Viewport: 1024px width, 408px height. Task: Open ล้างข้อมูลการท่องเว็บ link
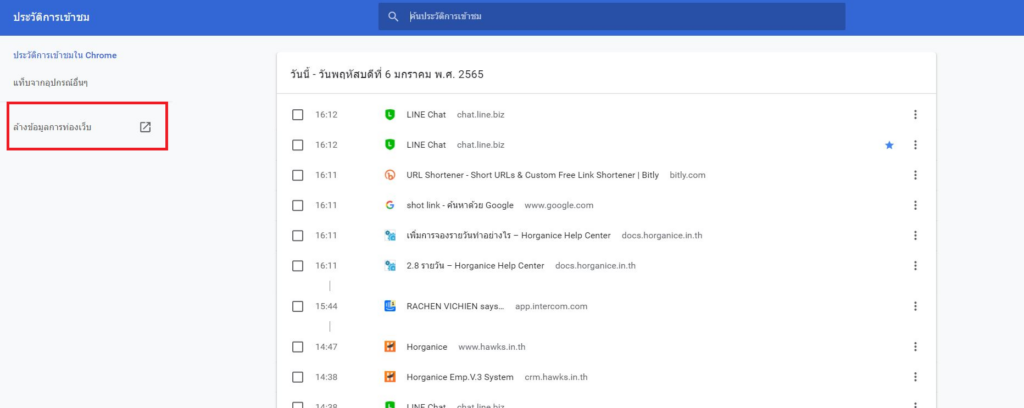[52, 127]
